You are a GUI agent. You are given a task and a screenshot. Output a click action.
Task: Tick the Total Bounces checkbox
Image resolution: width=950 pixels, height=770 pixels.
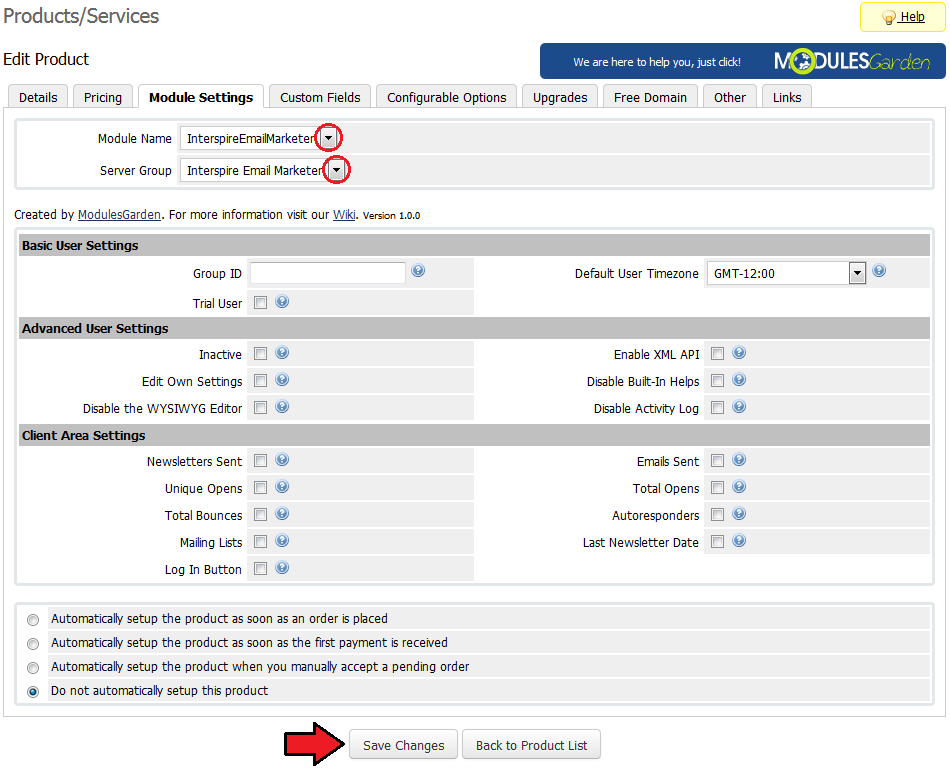(x=261, y=515)
